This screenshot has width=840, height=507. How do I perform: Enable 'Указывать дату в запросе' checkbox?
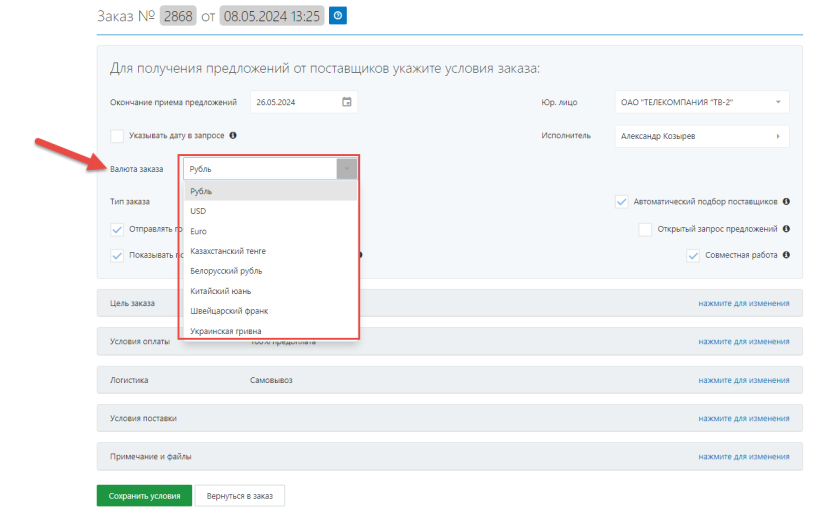117,135
